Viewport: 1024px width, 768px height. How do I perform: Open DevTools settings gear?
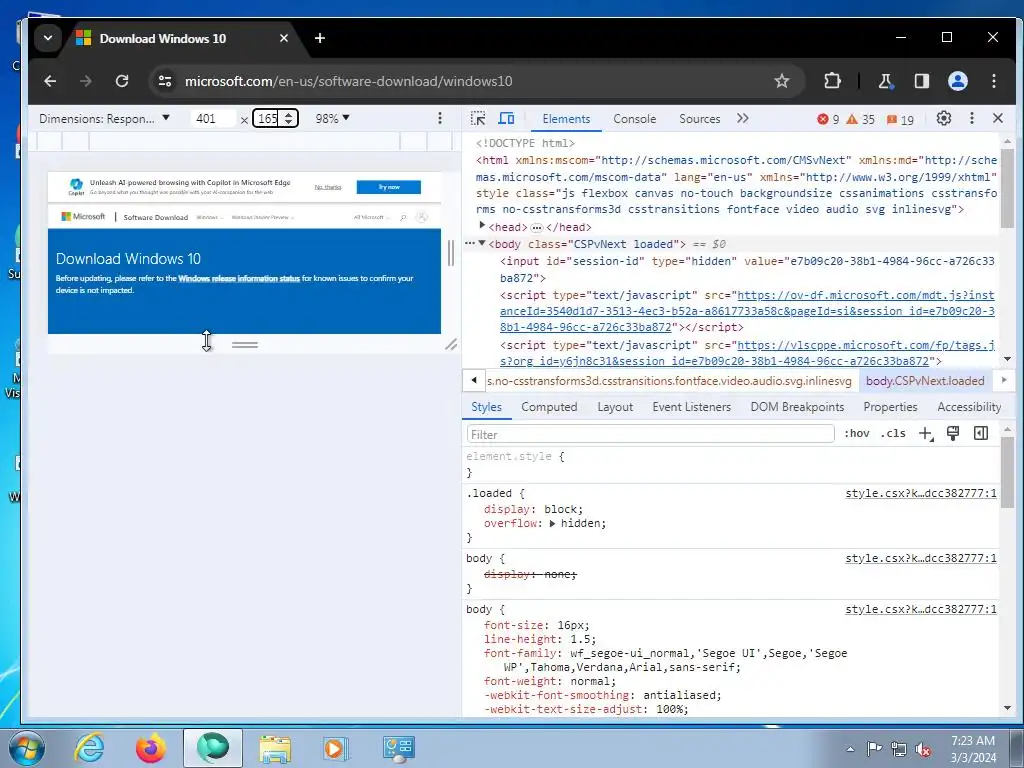[944, 118]
